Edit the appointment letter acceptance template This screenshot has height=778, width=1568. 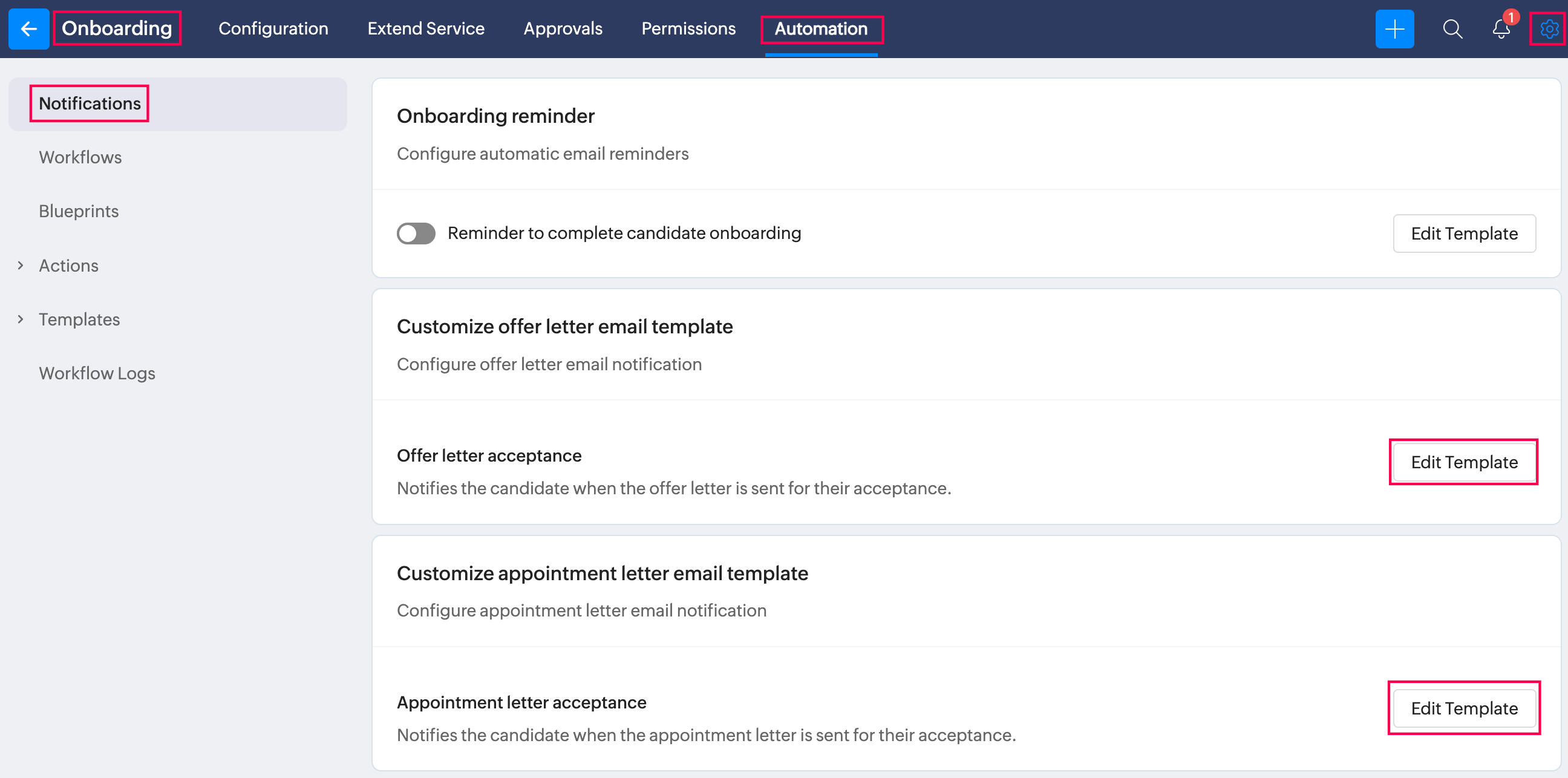tap(1464, 708)
